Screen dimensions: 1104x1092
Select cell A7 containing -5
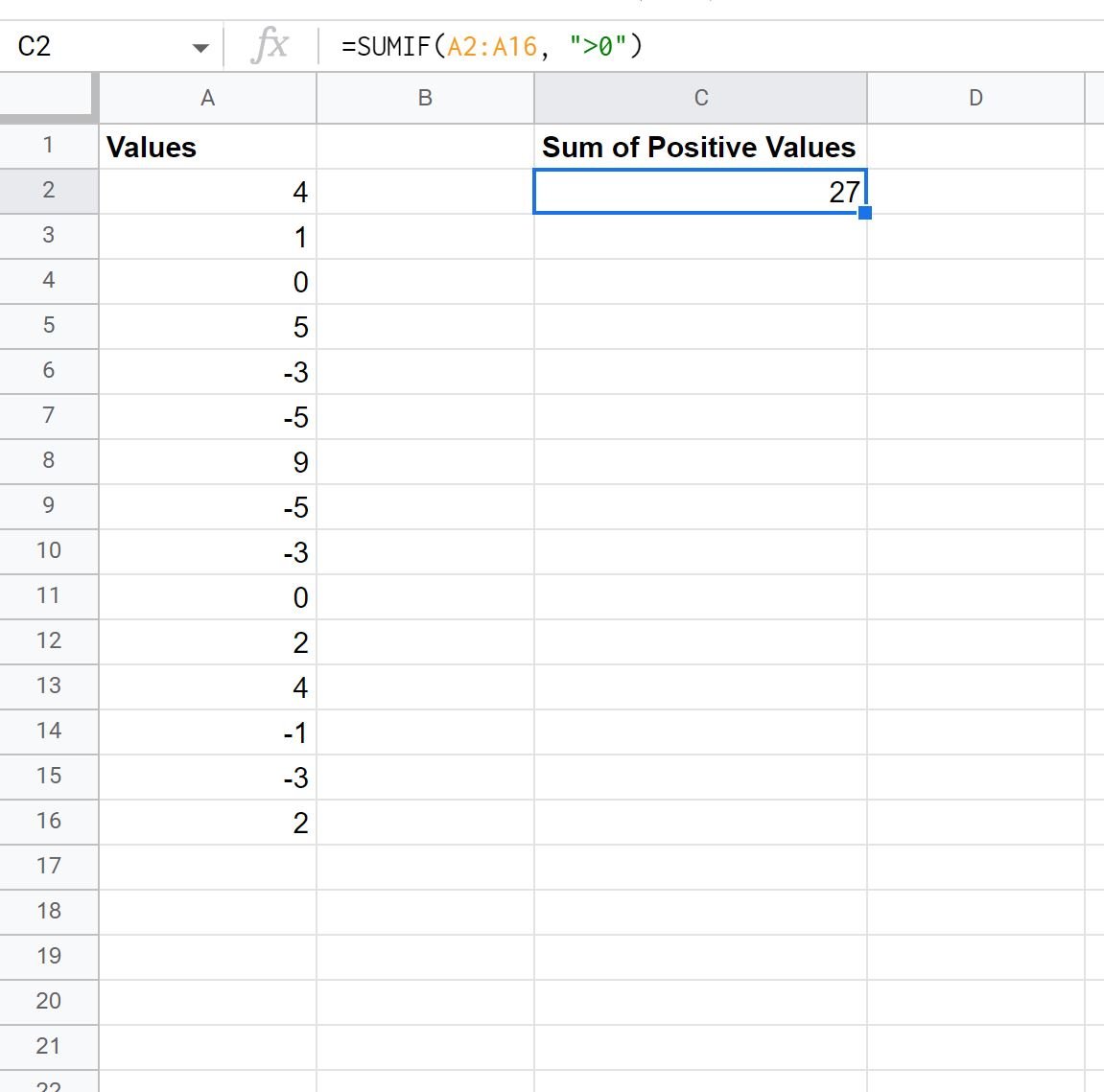208,416
